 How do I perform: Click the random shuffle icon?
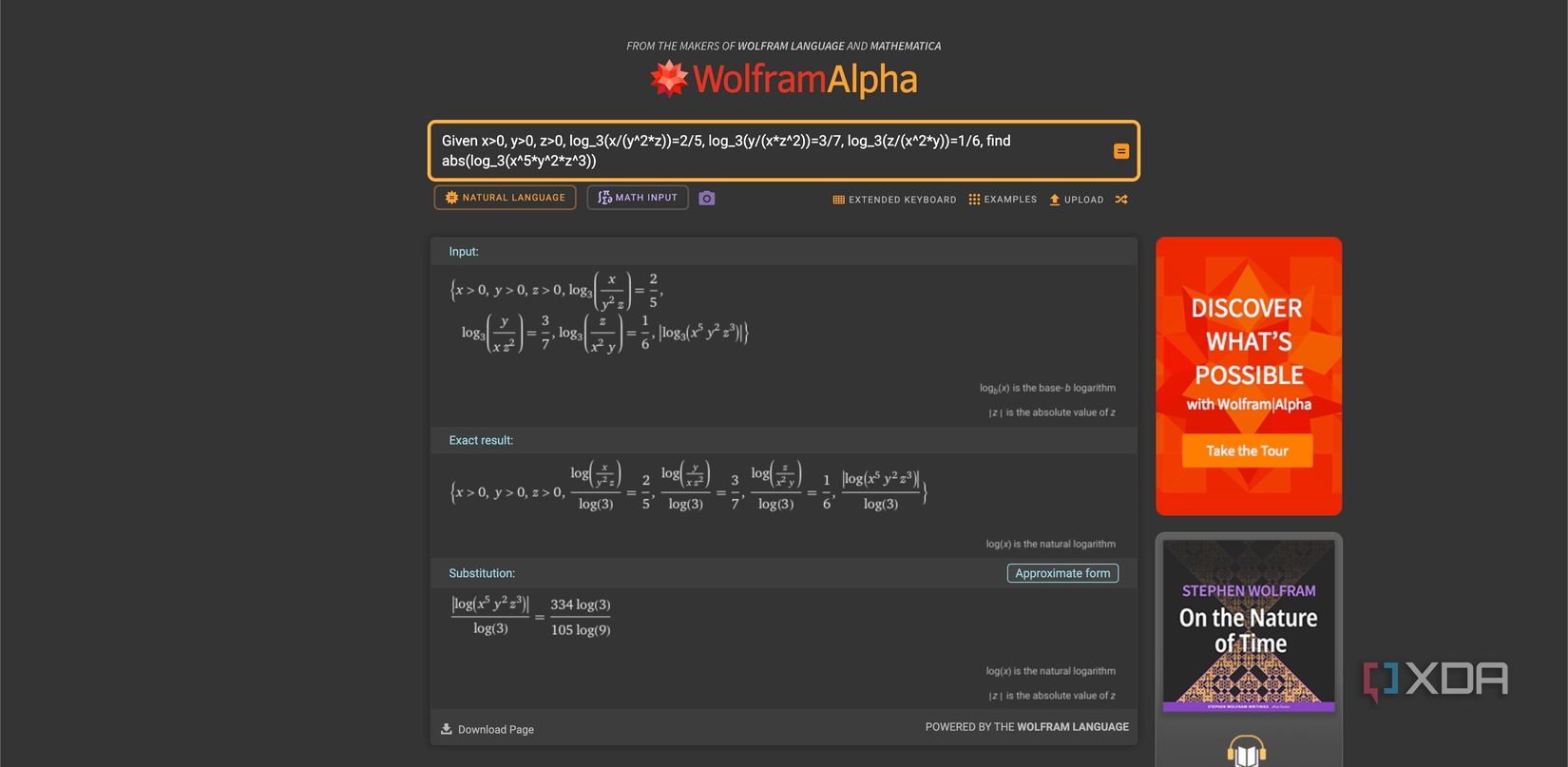pyautogui.click(x=1121, y=200)
